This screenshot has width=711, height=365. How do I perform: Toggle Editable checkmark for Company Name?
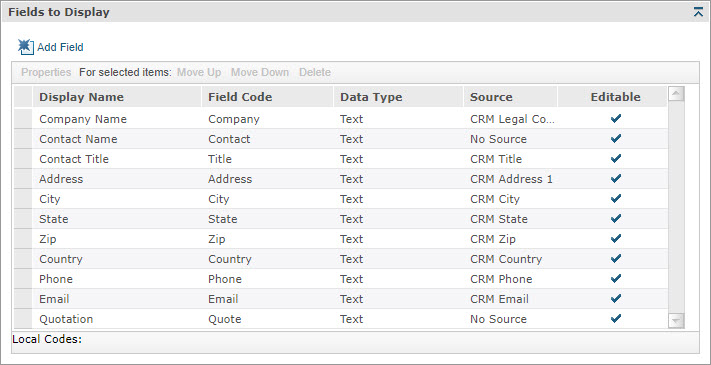pos(615,119)
